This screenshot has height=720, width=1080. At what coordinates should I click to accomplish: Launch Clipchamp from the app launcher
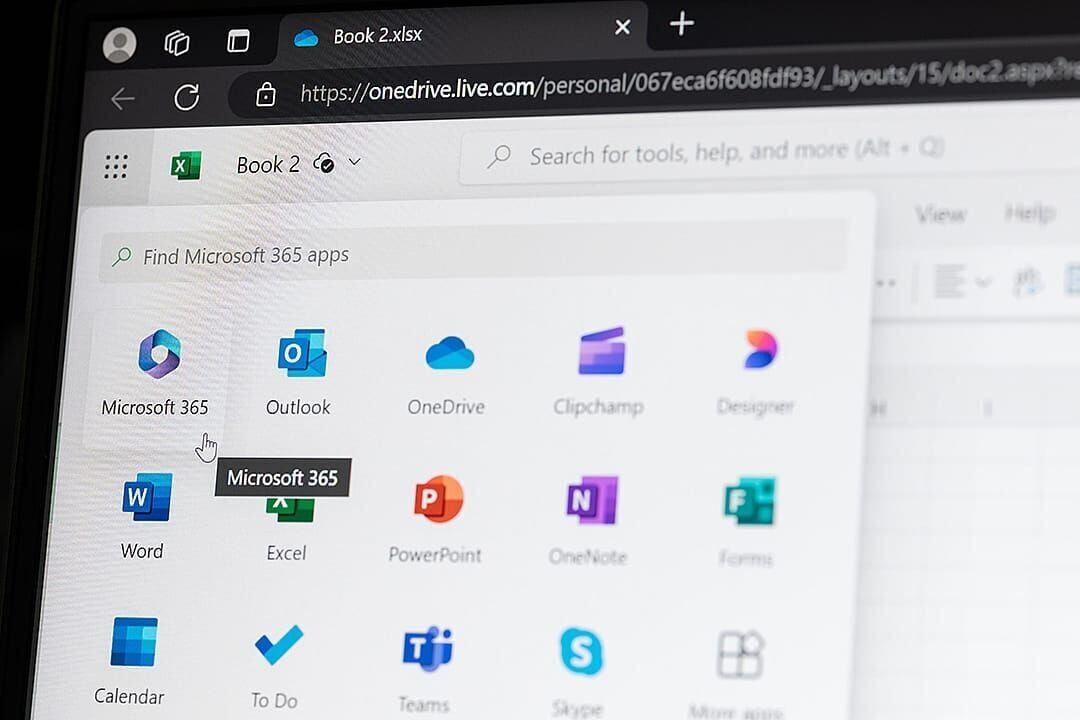(x=602, y=351)
